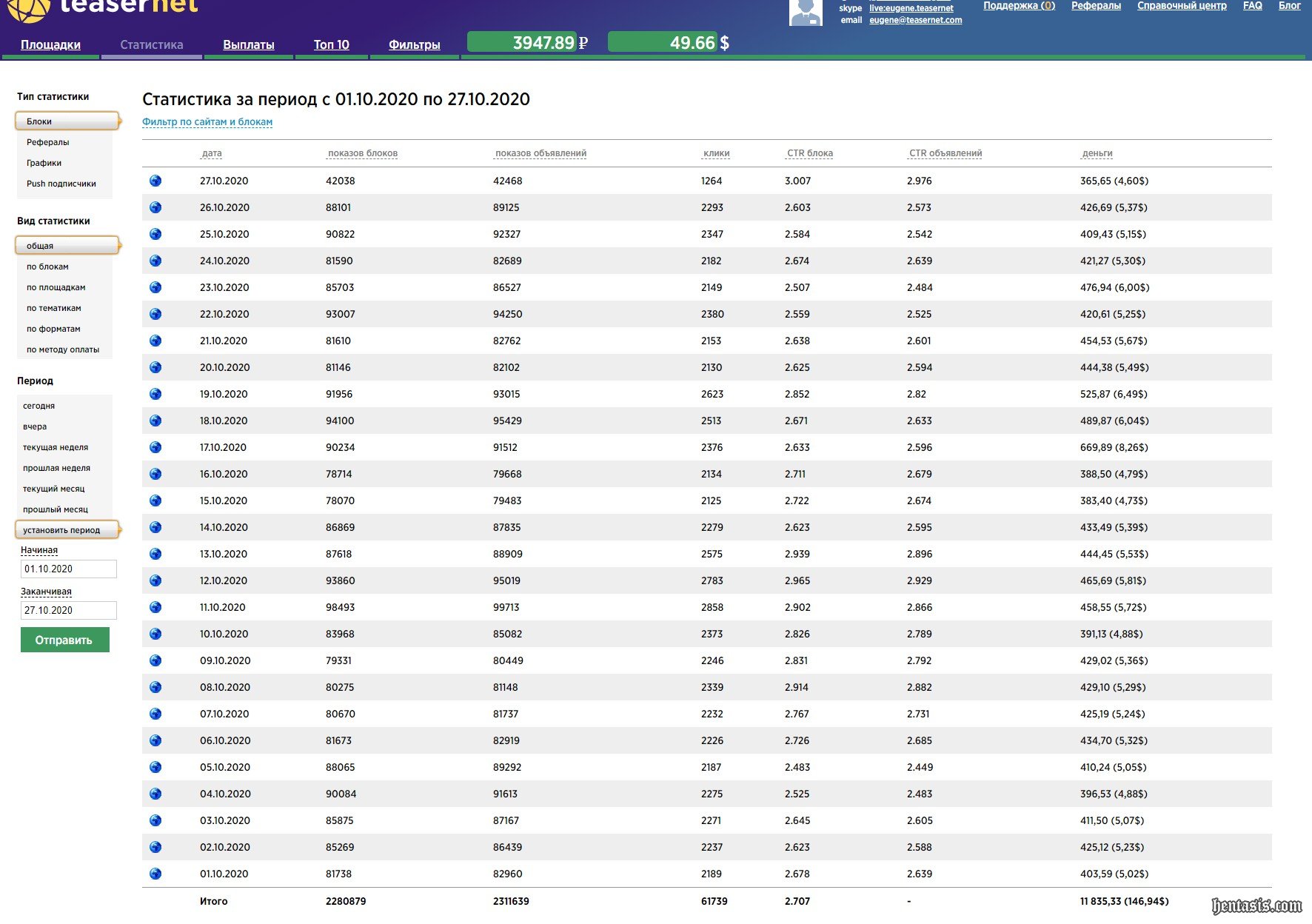Choose the 'прошлый месяц' period option
The width and height of the screenshot is (1312, 924).
click(x=56, y=509)
